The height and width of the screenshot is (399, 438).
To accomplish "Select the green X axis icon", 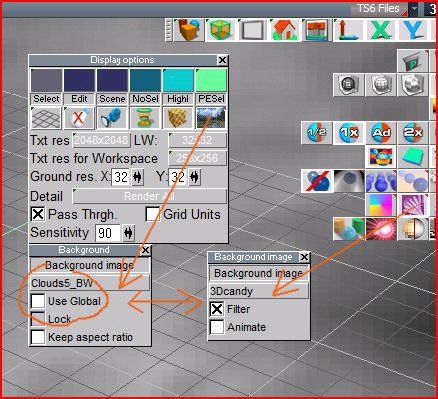I will click(380, 30).
